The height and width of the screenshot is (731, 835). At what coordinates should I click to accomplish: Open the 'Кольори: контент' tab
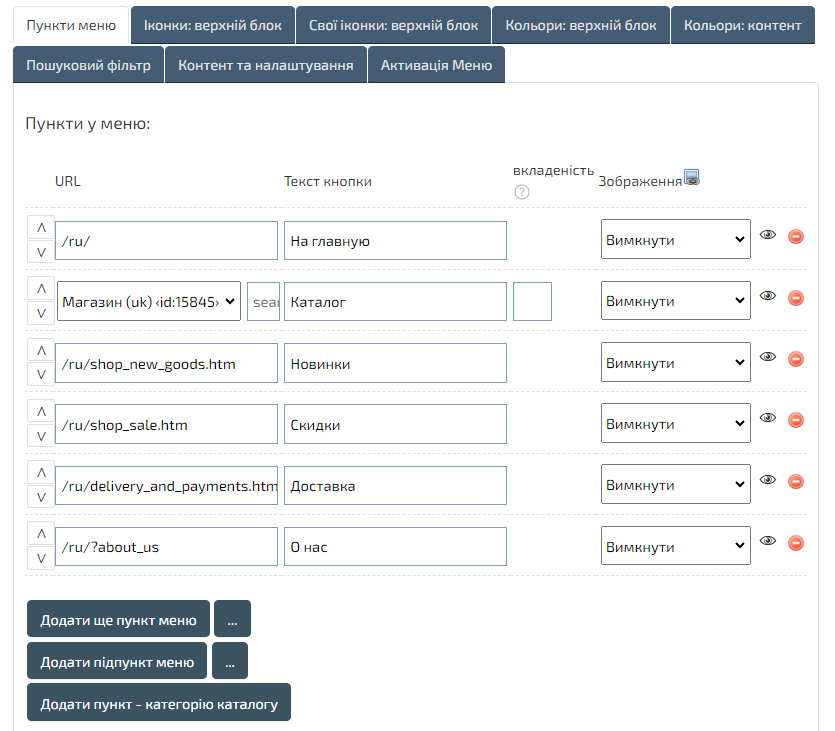point(742,25)
